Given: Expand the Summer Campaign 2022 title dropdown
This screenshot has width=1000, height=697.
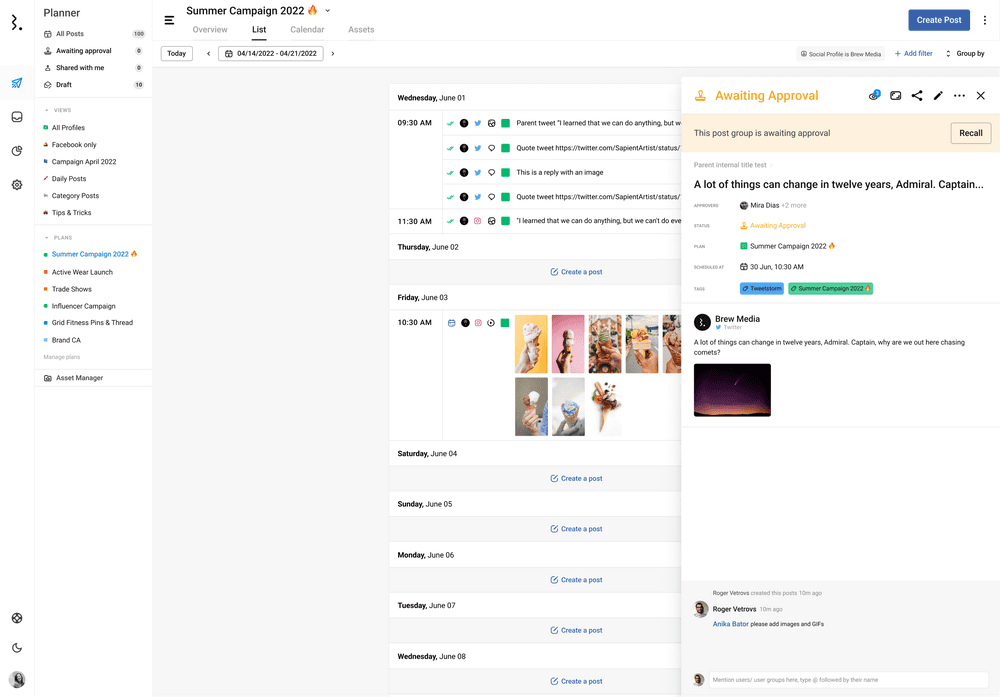Looking at the screenshot, I should coord(328,11).
